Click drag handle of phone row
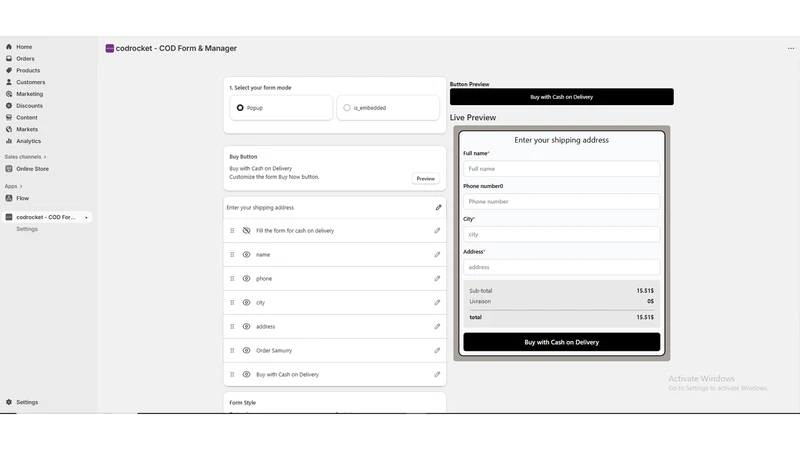The height and width of the screenshot is (450, 800). pos(232,279)
